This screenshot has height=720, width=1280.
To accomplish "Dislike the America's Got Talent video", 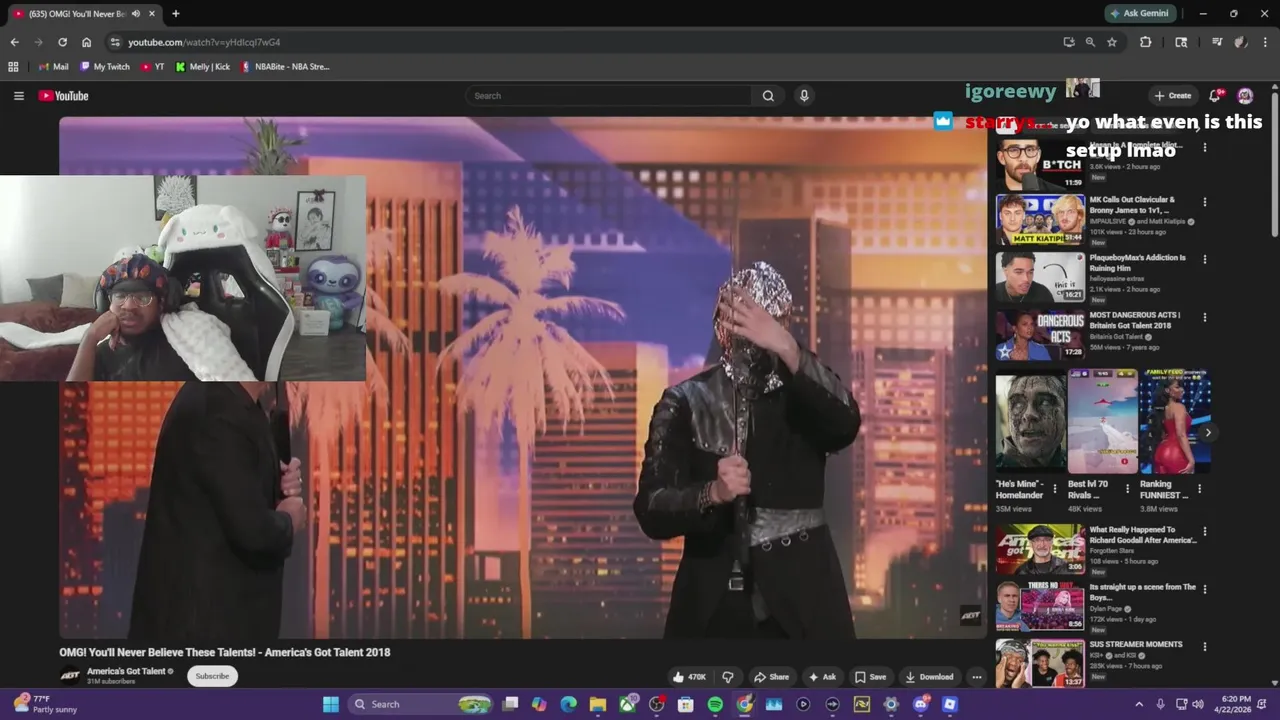I will coord(728,677).
